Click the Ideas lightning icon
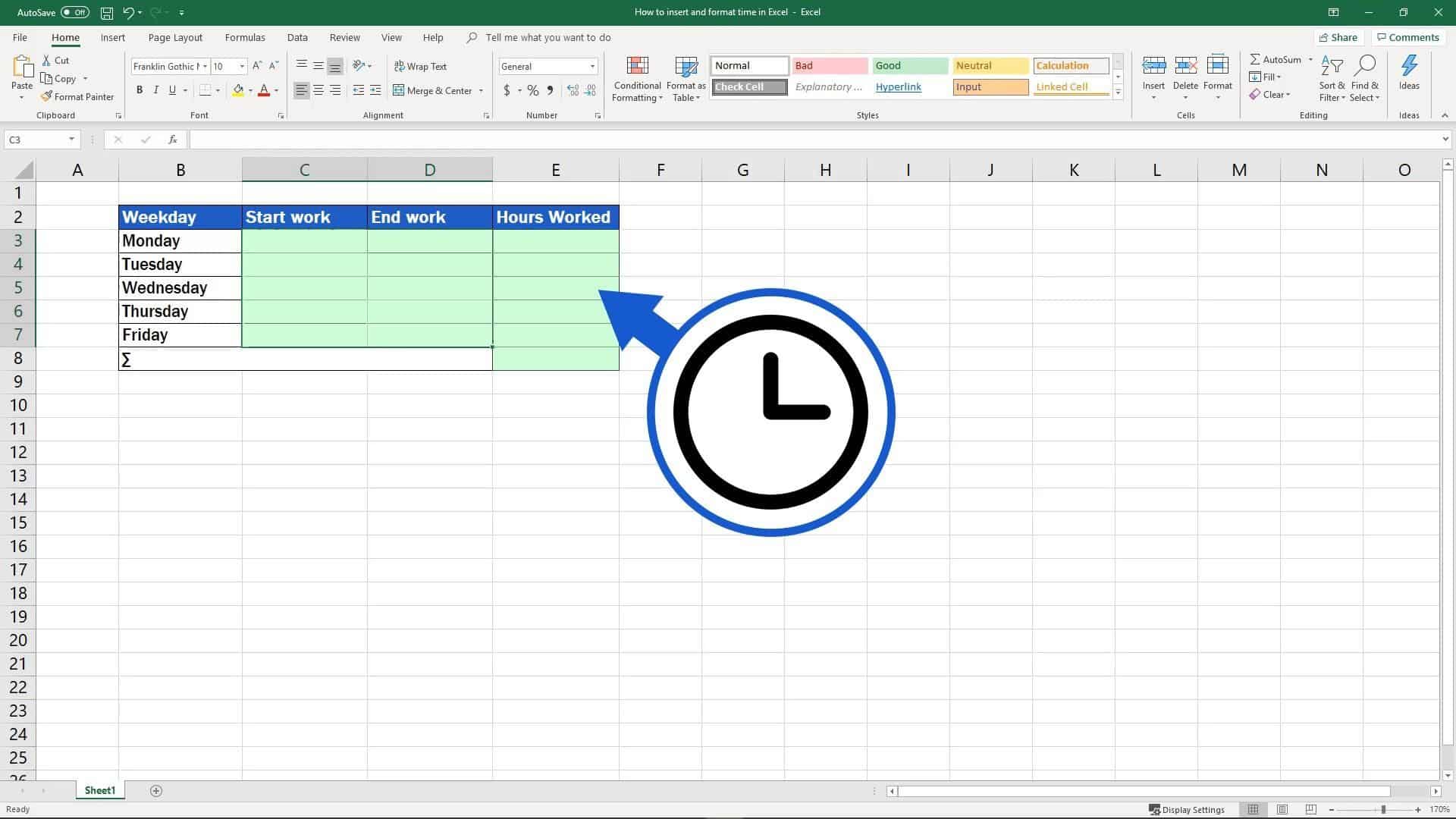Viewport: 1456px width, 819px height. 1409,66
